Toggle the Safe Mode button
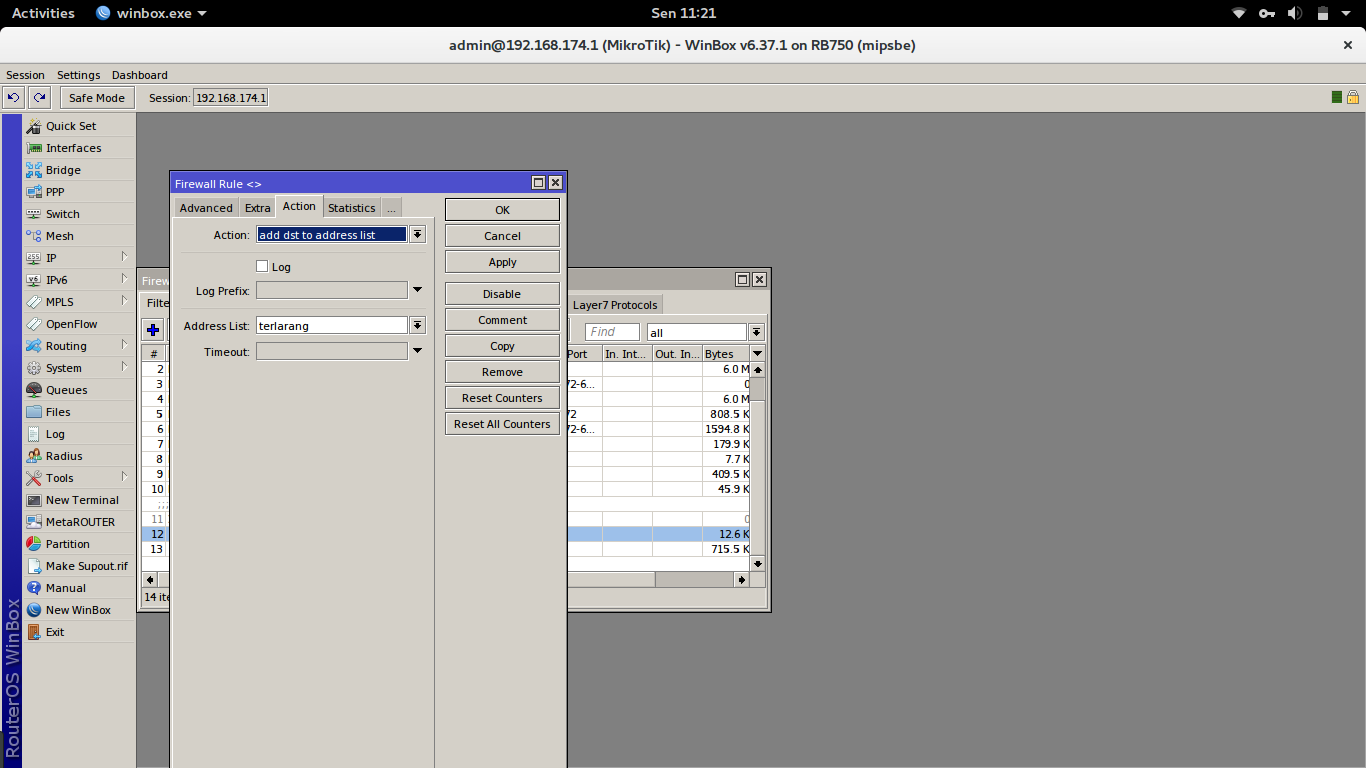1366x768 pixels. pyautogui.click(x=97, y=98)
